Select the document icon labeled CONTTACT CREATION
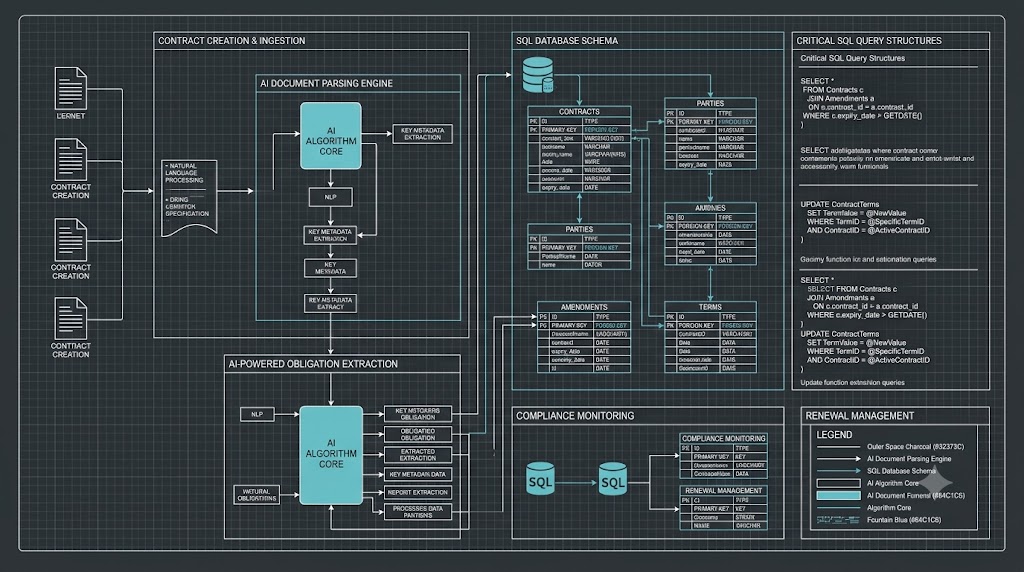Viewport: 1024px width, 572px height. click(x=71, y=318)
